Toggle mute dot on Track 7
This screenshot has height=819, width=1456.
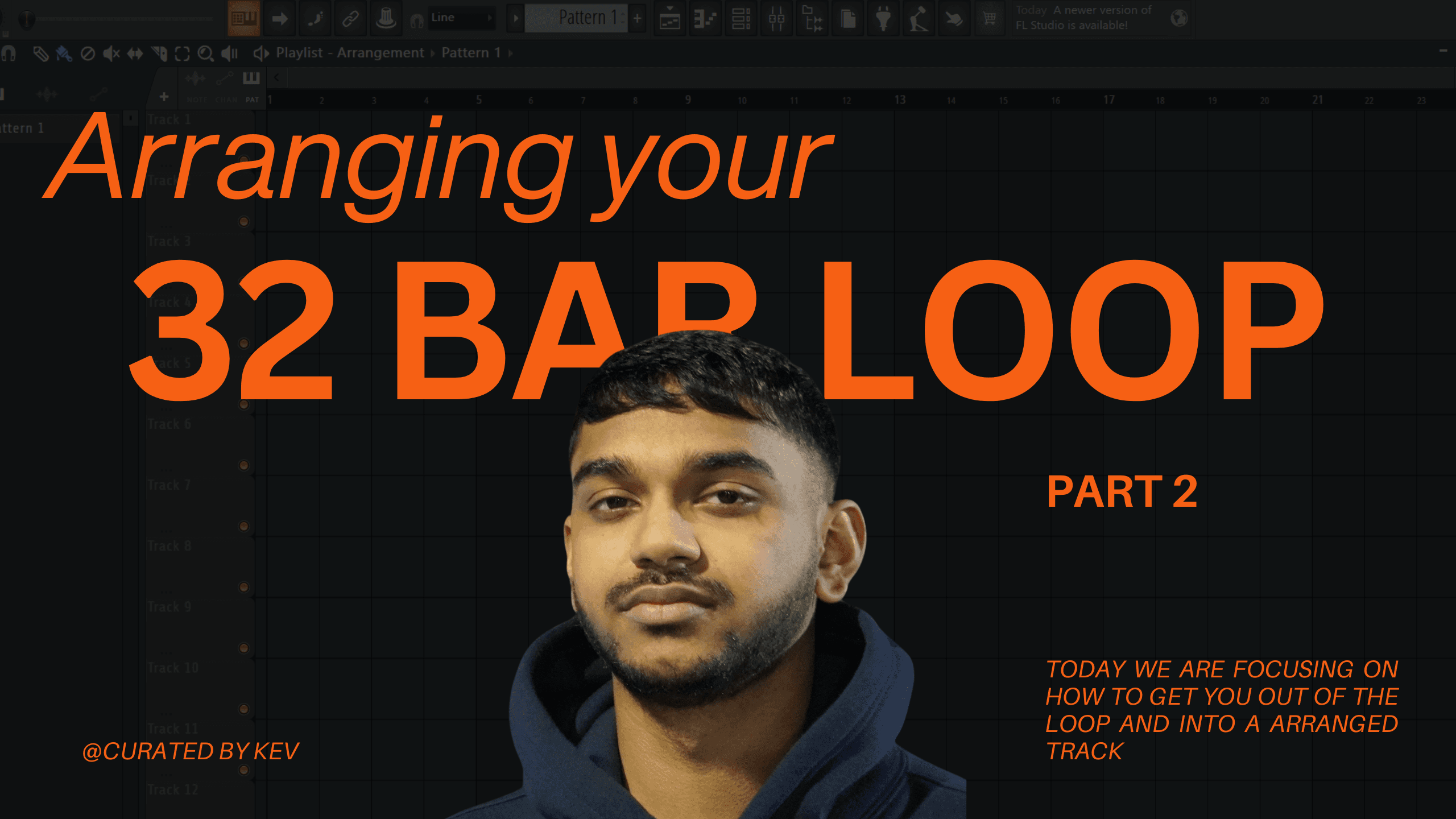(x=244, y=527)
